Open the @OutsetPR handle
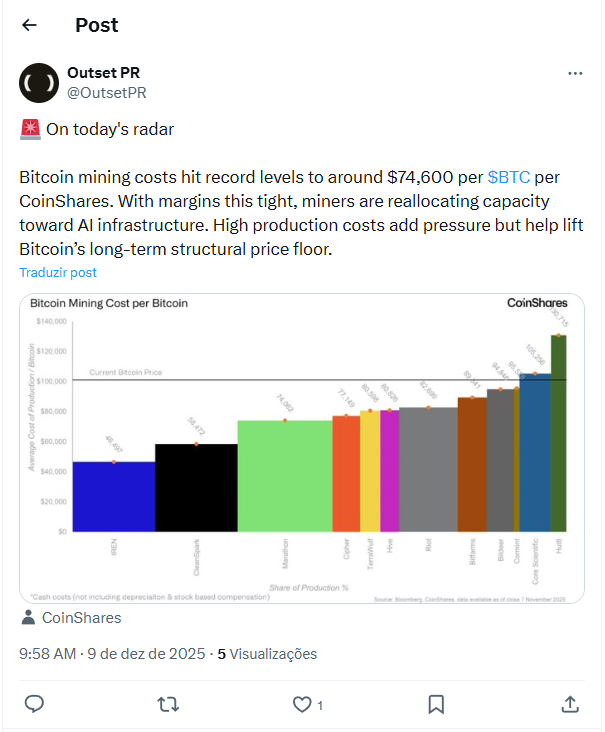This screenshot has height=732, width=605. click(x=106, y=92)
